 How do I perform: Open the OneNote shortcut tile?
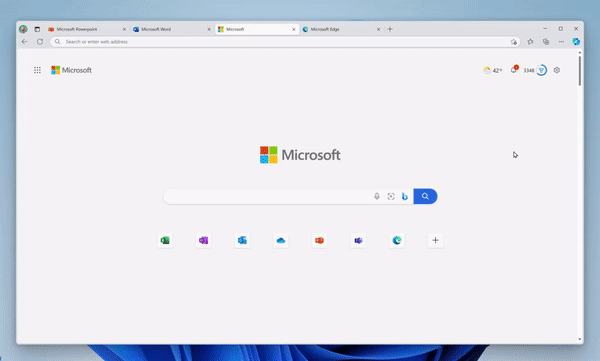(204, 240)
